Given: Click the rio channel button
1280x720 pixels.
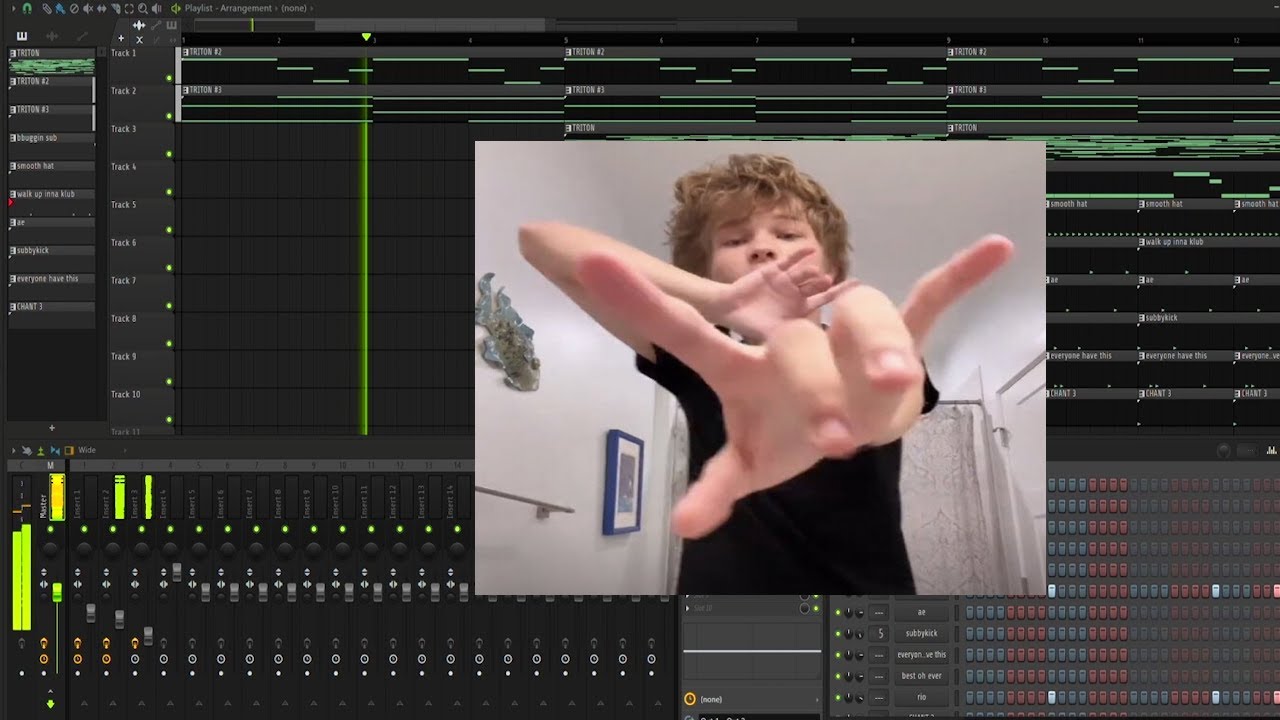Looking at the screenshot, I should click(x=921, y=697).
